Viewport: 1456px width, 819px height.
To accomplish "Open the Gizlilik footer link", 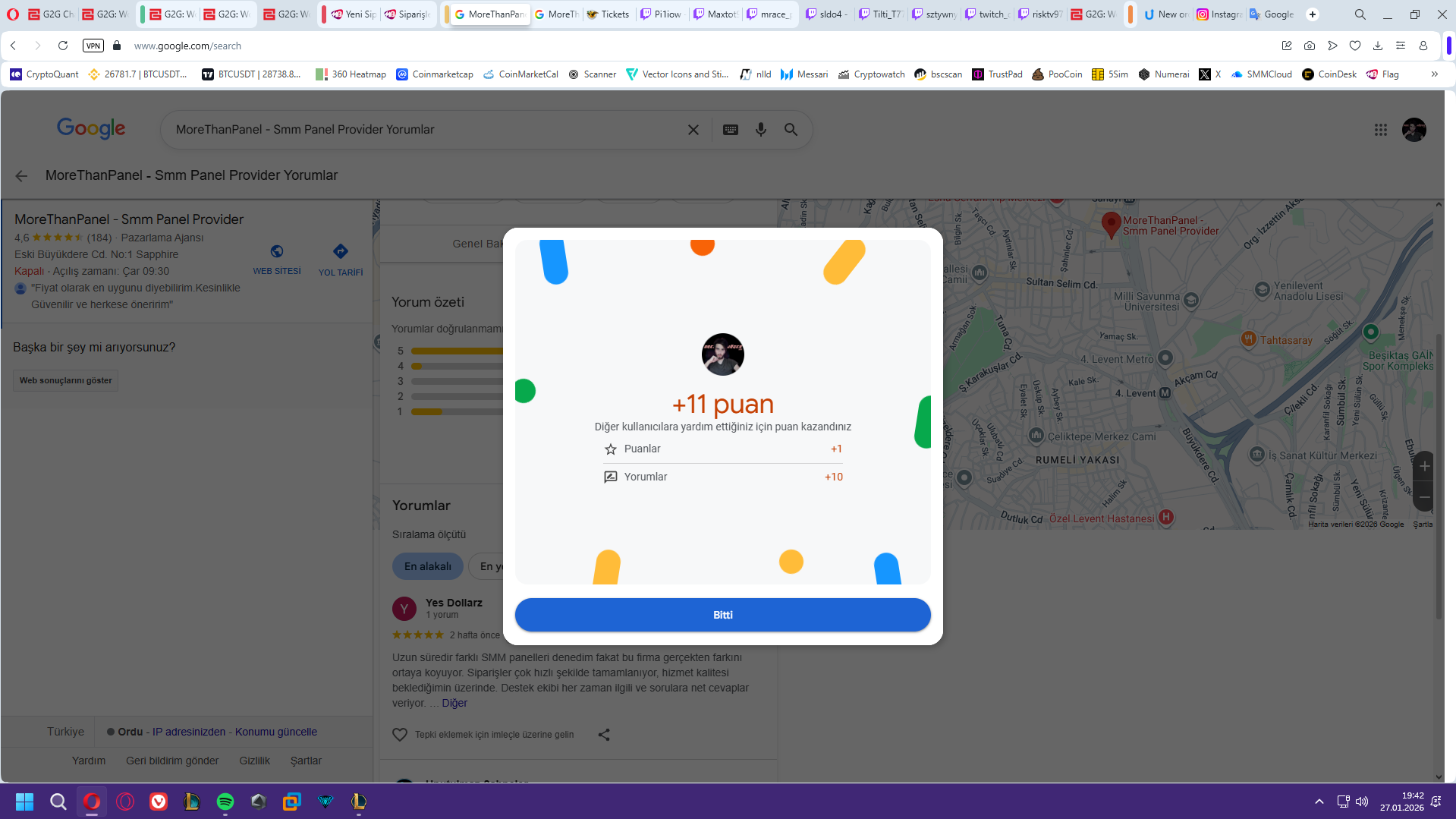I will [x=254, y=761].
